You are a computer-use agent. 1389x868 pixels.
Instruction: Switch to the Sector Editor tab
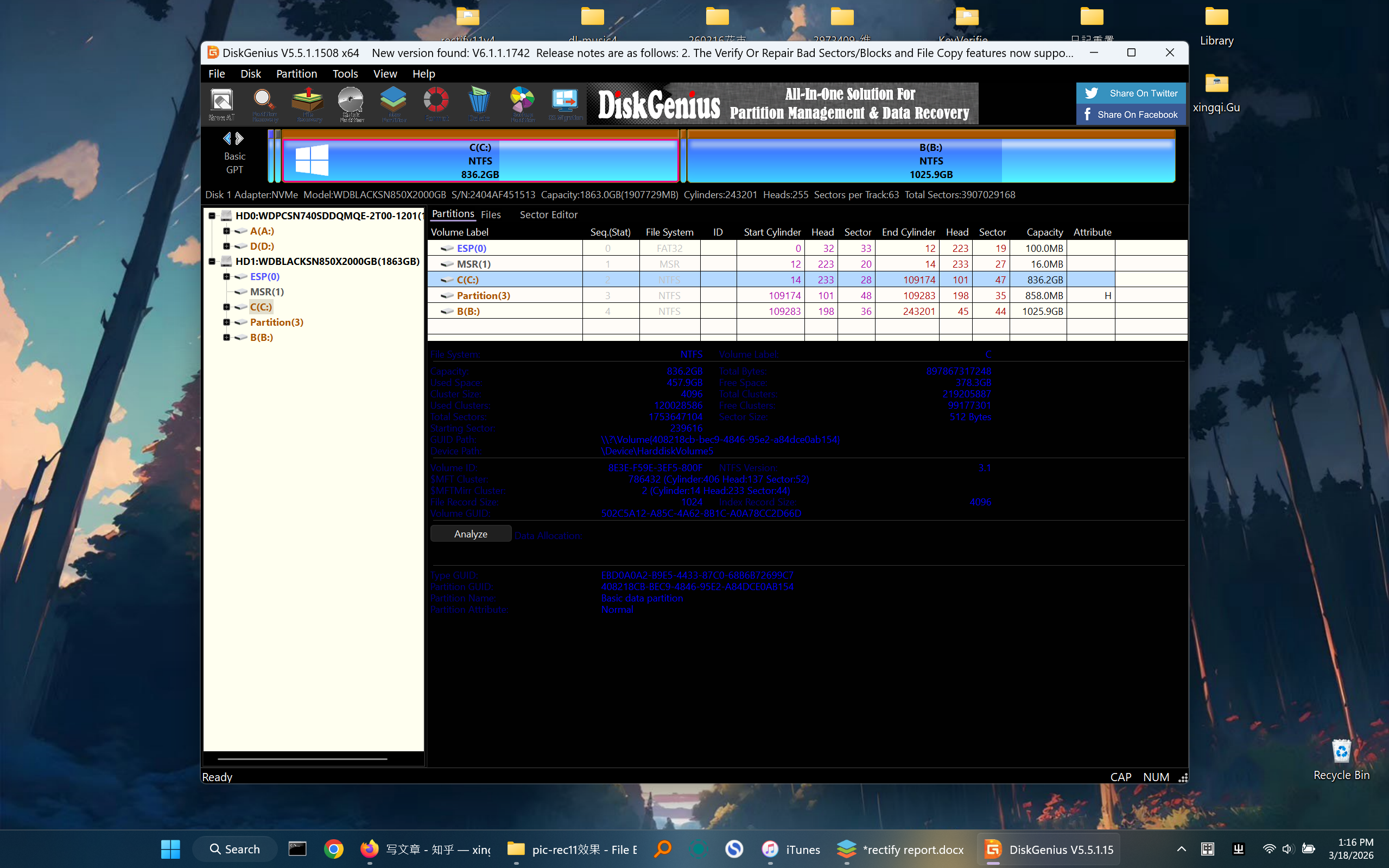point(549,214)
